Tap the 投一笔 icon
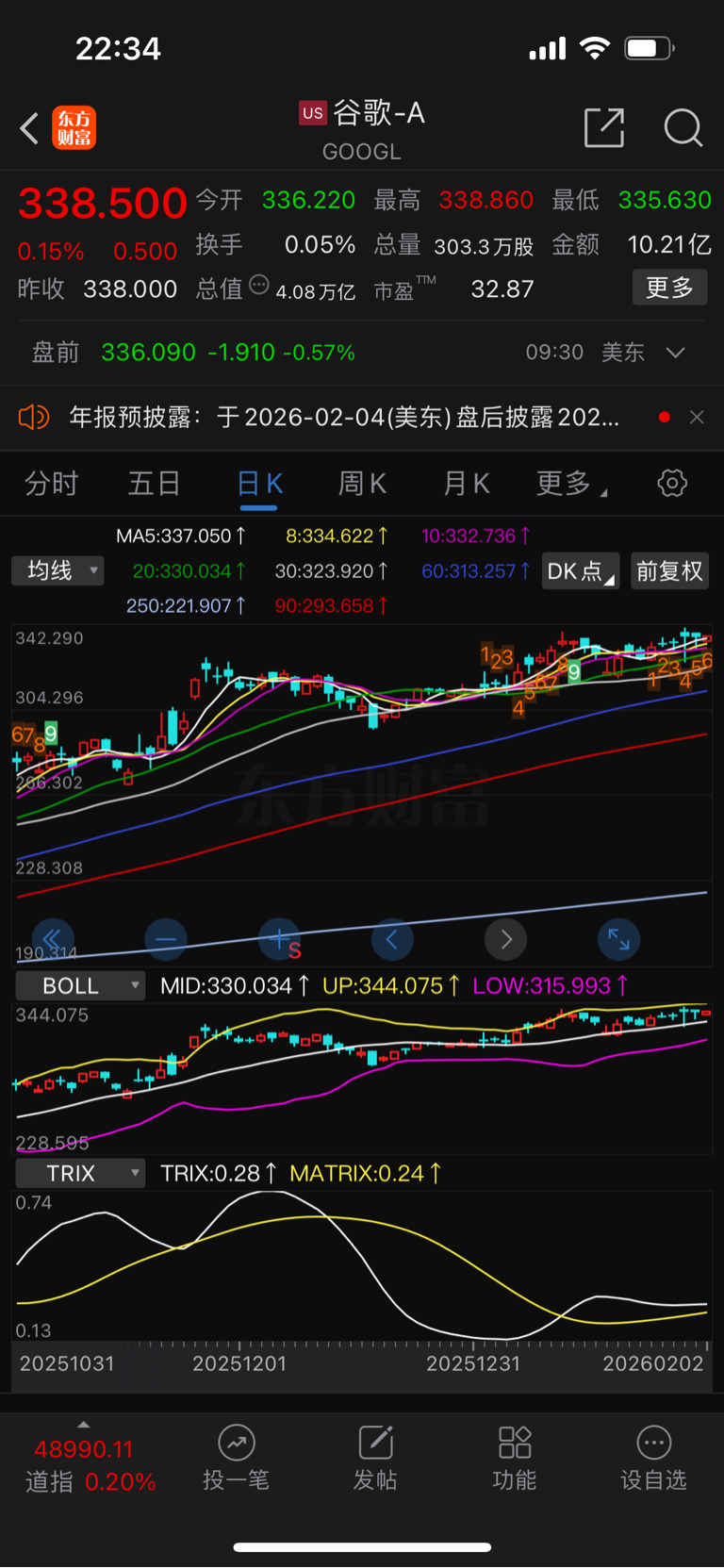Viewport: 724px width, 1568px height. coord(237,1443)
